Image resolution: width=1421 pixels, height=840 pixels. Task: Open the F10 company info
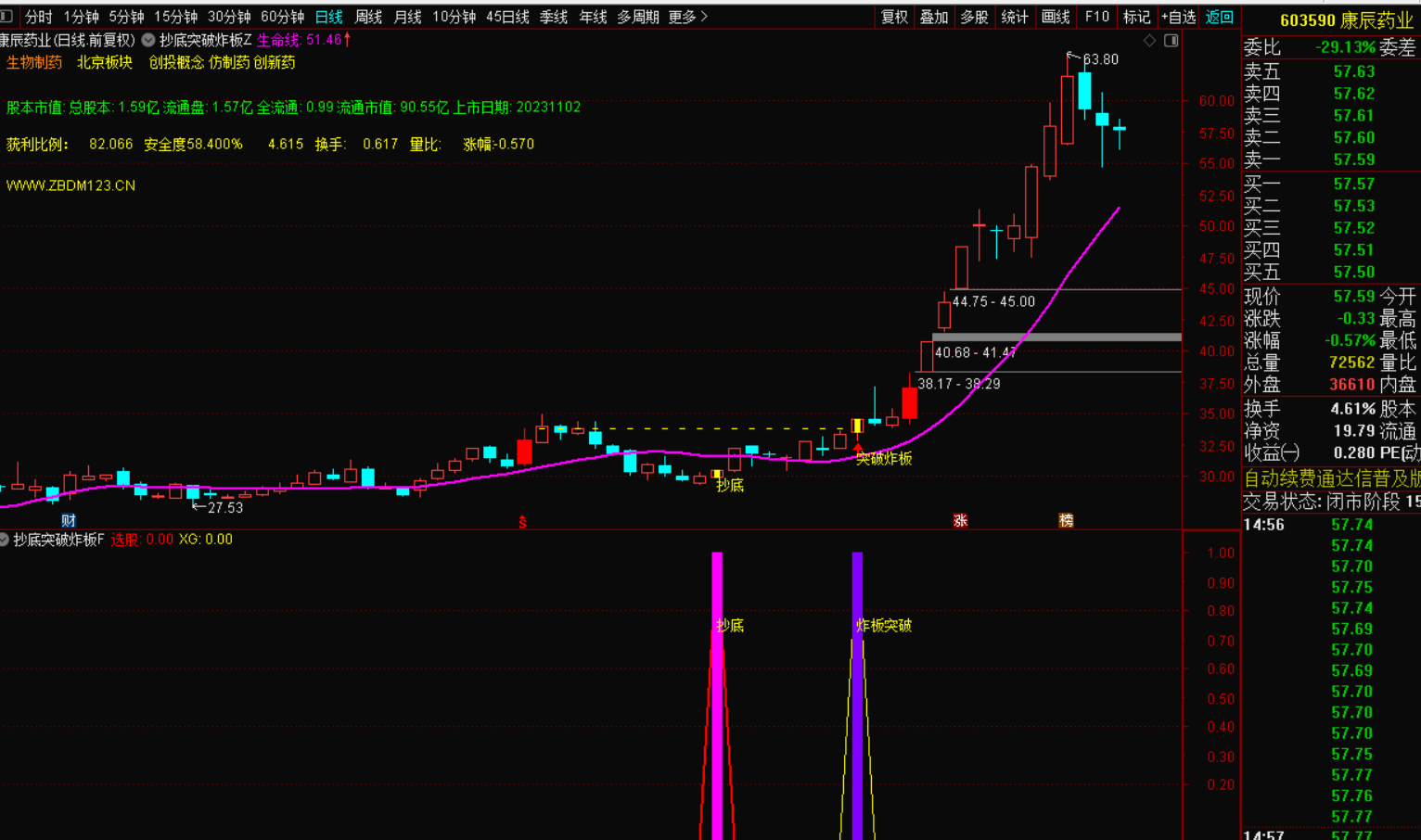[x=1096, y=17]
